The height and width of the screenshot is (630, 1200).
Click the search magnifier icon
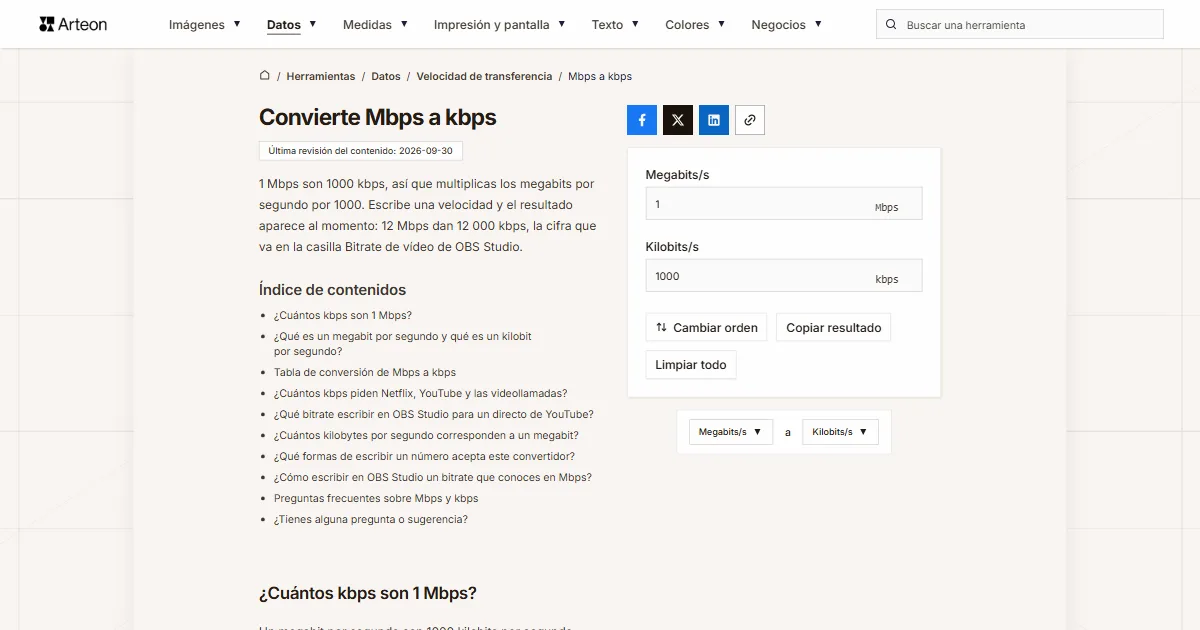(x=891, y=24)
